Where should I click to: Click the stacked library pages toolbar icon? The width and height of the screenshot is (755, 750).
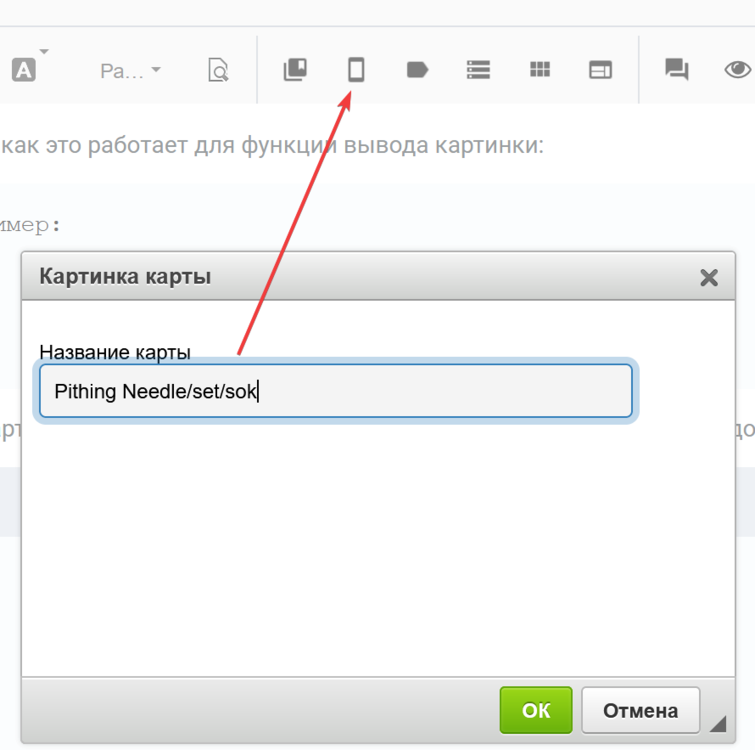[295, 70]
